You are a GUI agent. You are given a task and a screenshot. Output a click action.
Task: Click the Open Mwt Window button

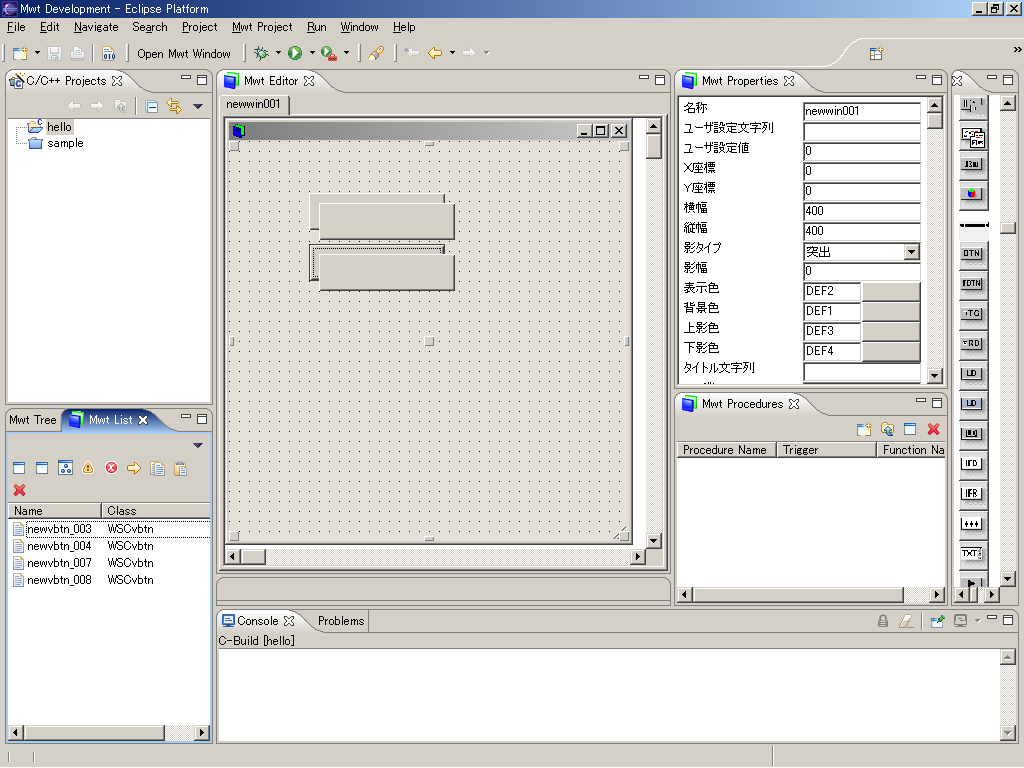[184, 54]
